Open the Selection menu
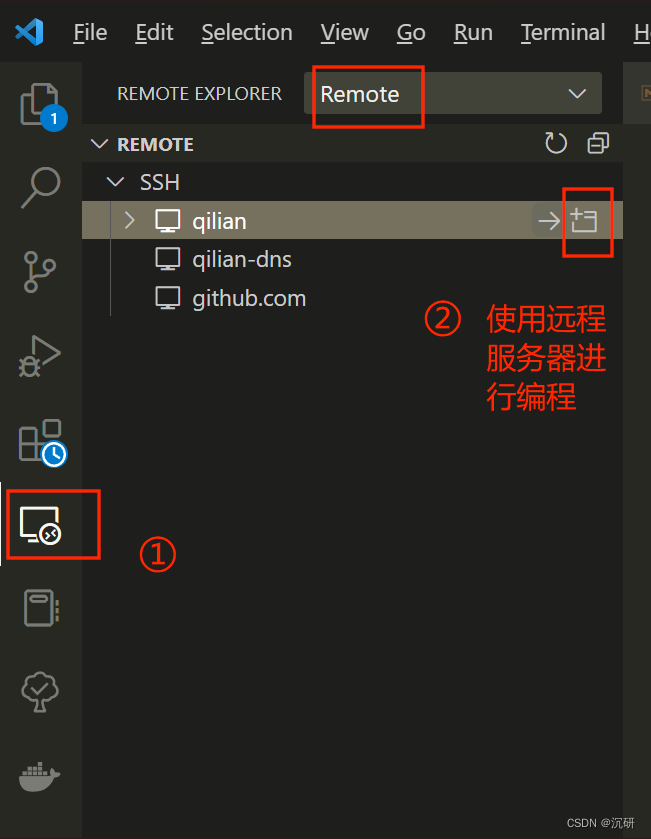Image resolution: width=651 pixels, height=839 pixels. click(x=247, y=33)
